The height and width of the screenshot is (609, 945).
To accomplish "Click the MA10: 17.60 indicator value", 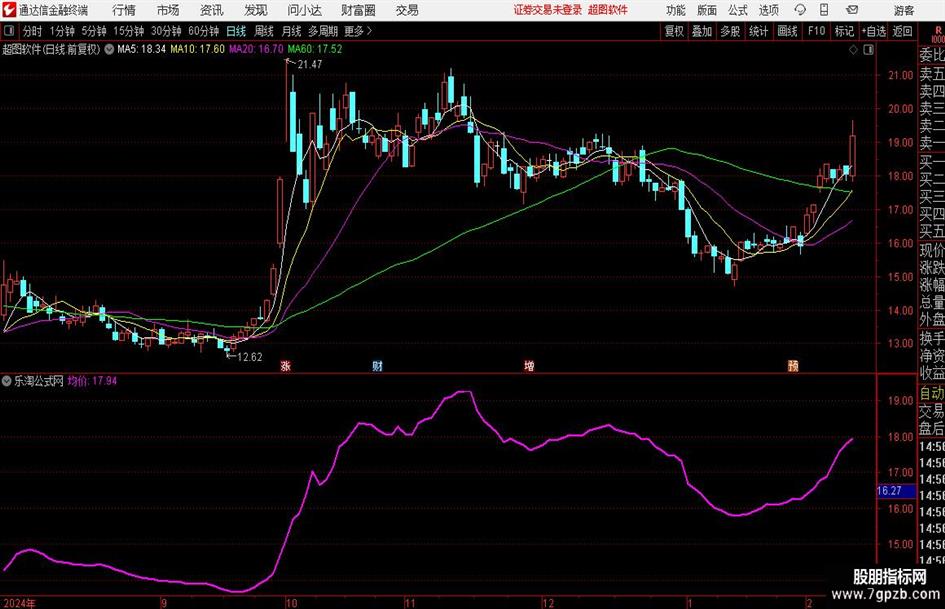I will click(x=198, y=49).
